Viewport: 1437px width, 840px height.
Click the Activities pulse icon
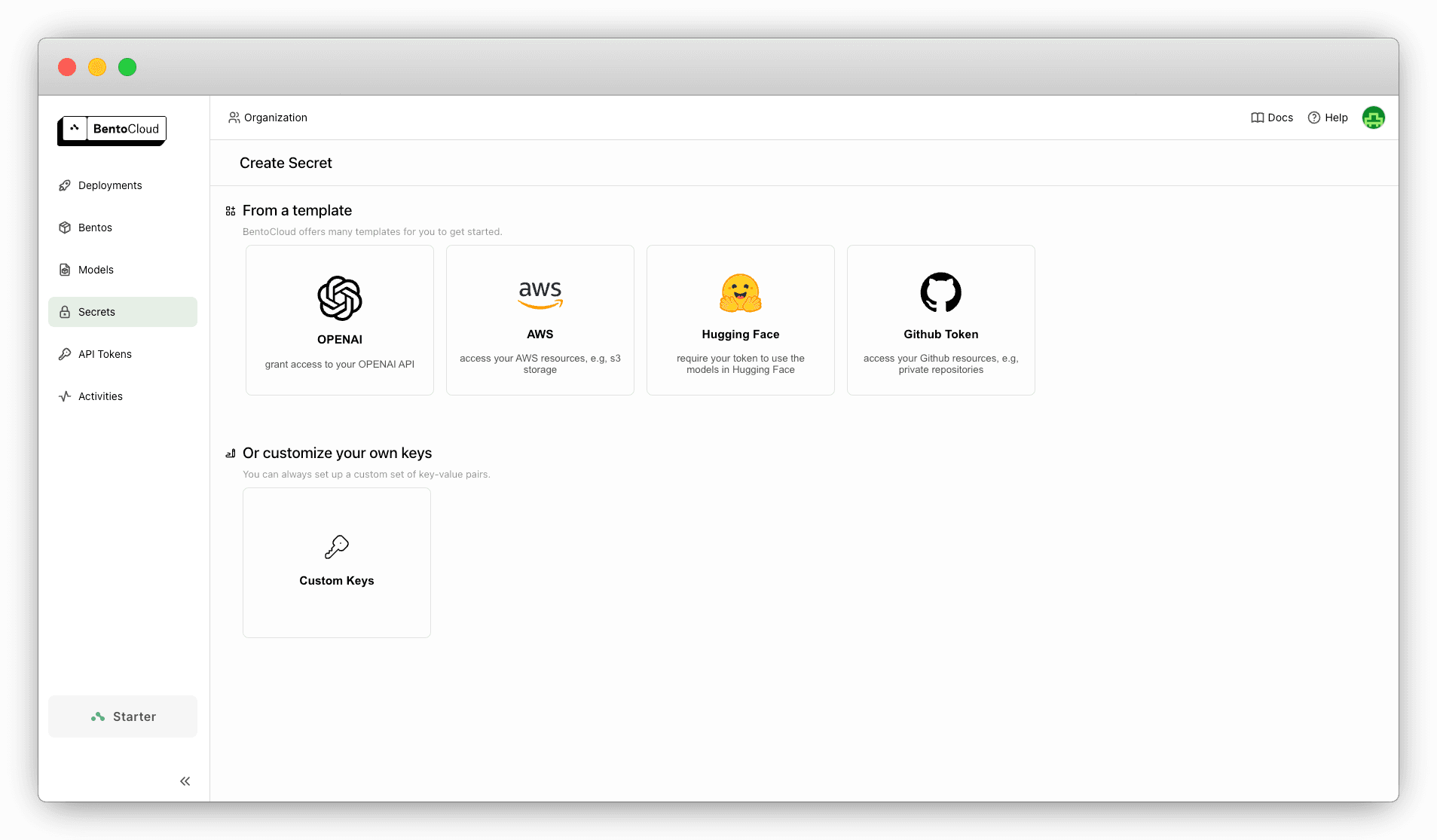pyautogui.click(x=65, y=396)
